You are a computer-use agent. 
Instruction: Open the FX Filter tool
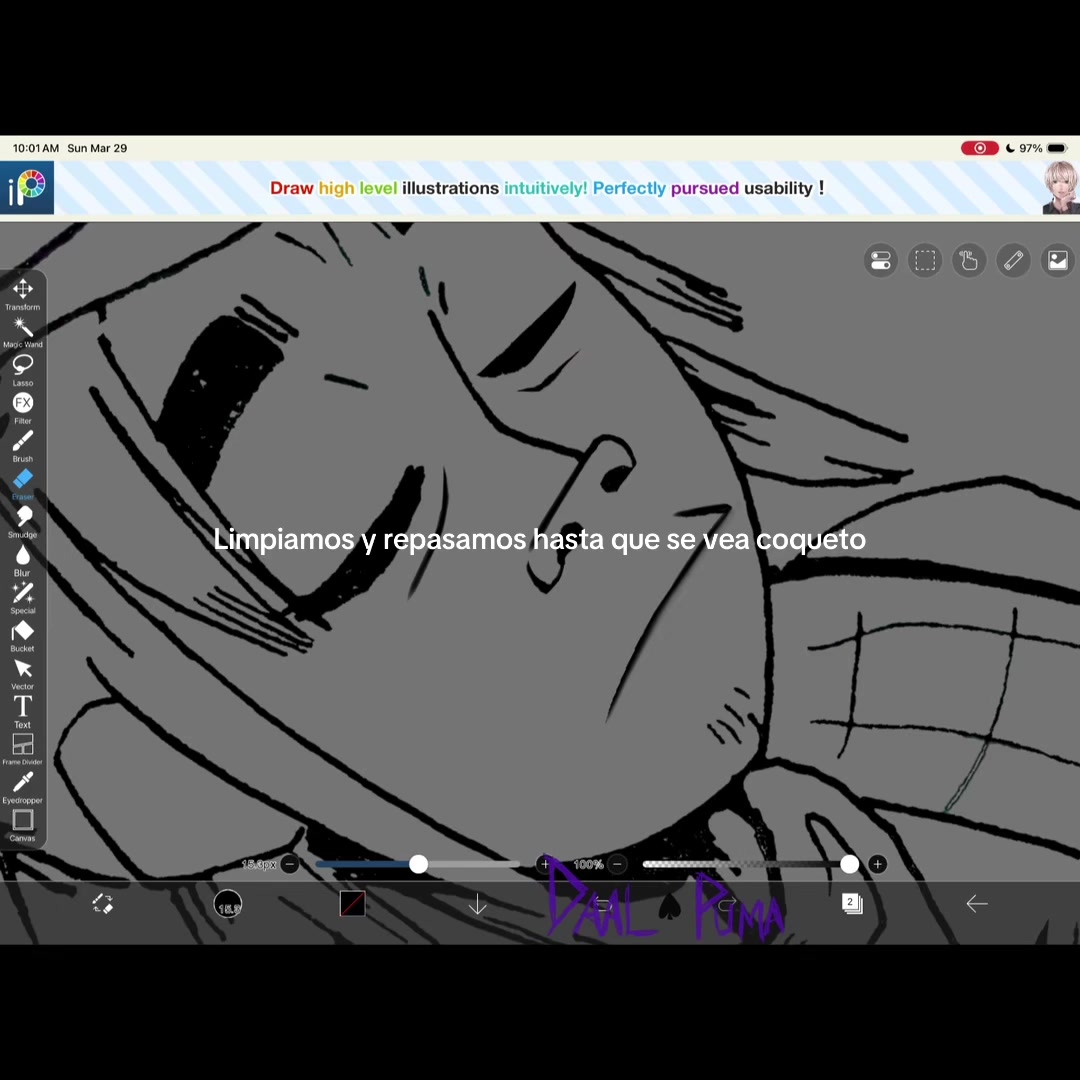coord(23,408)
